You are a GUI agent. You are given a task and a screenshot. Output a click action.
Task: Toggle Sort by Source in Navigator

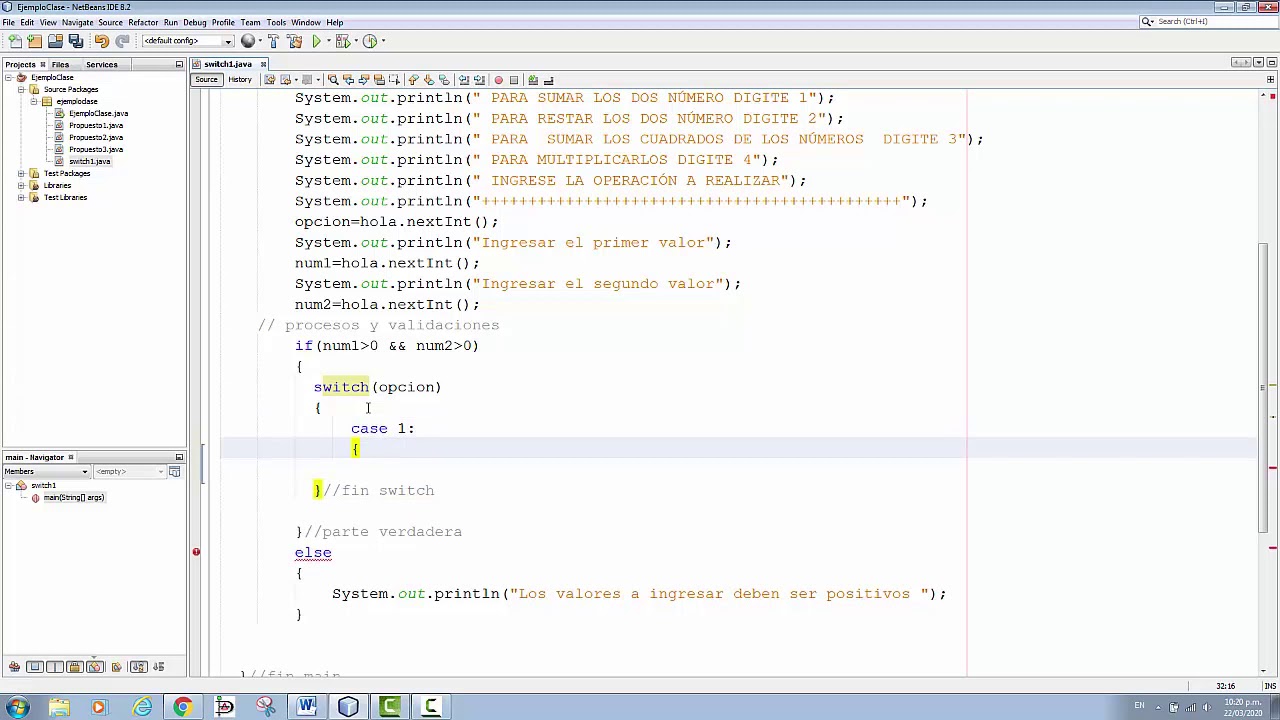pos(158,667)
